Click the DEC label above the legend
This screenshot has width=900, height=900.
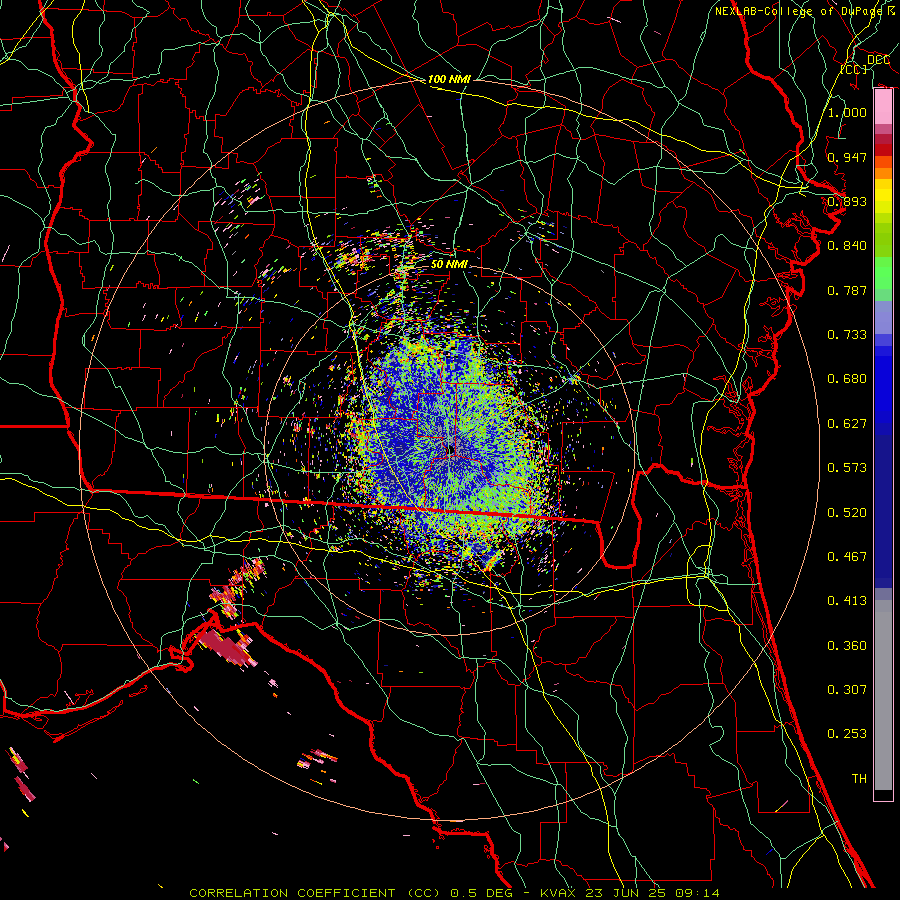[878, 60]
